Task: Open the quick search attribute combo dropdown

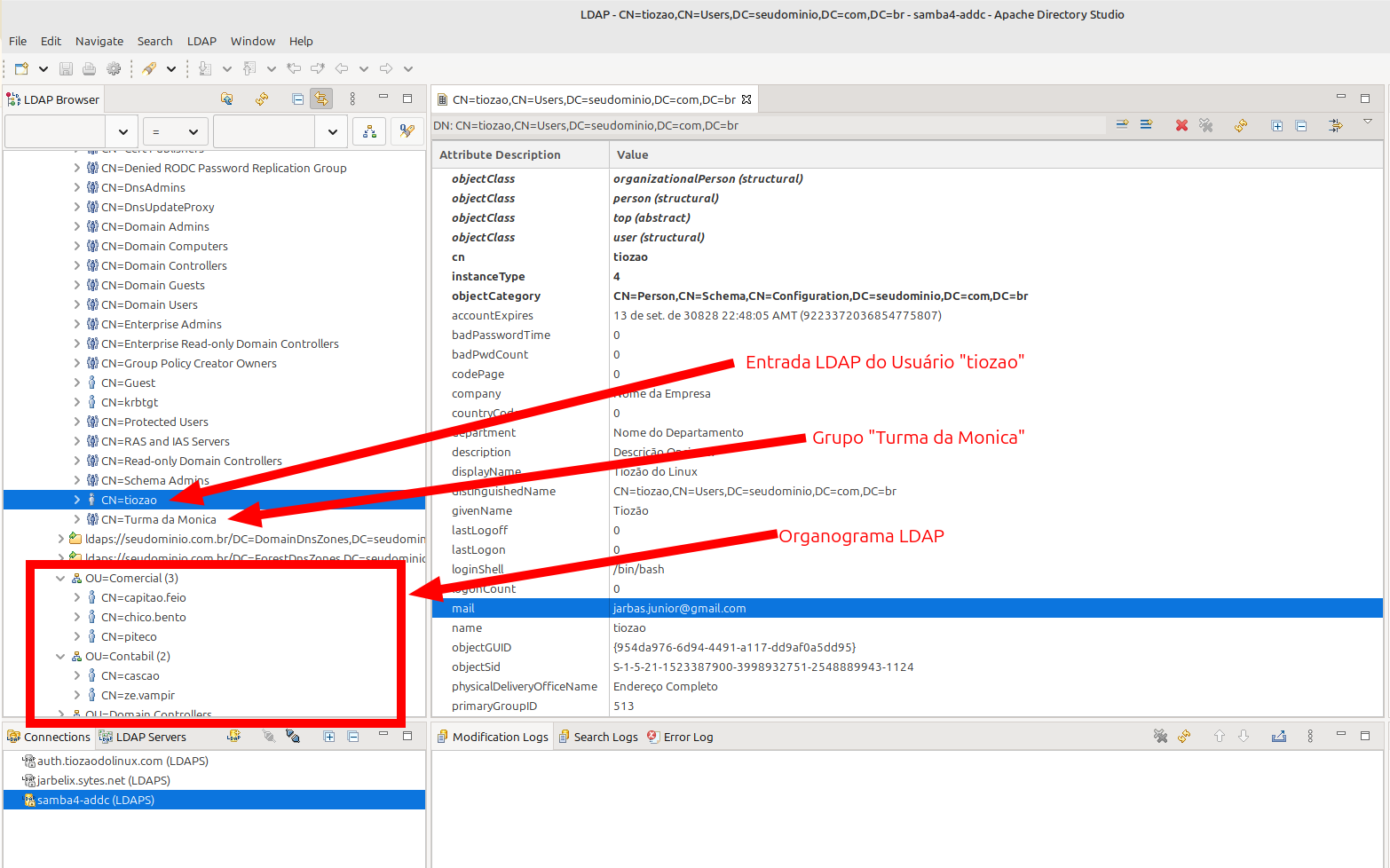Action: [x=122, y=131]
